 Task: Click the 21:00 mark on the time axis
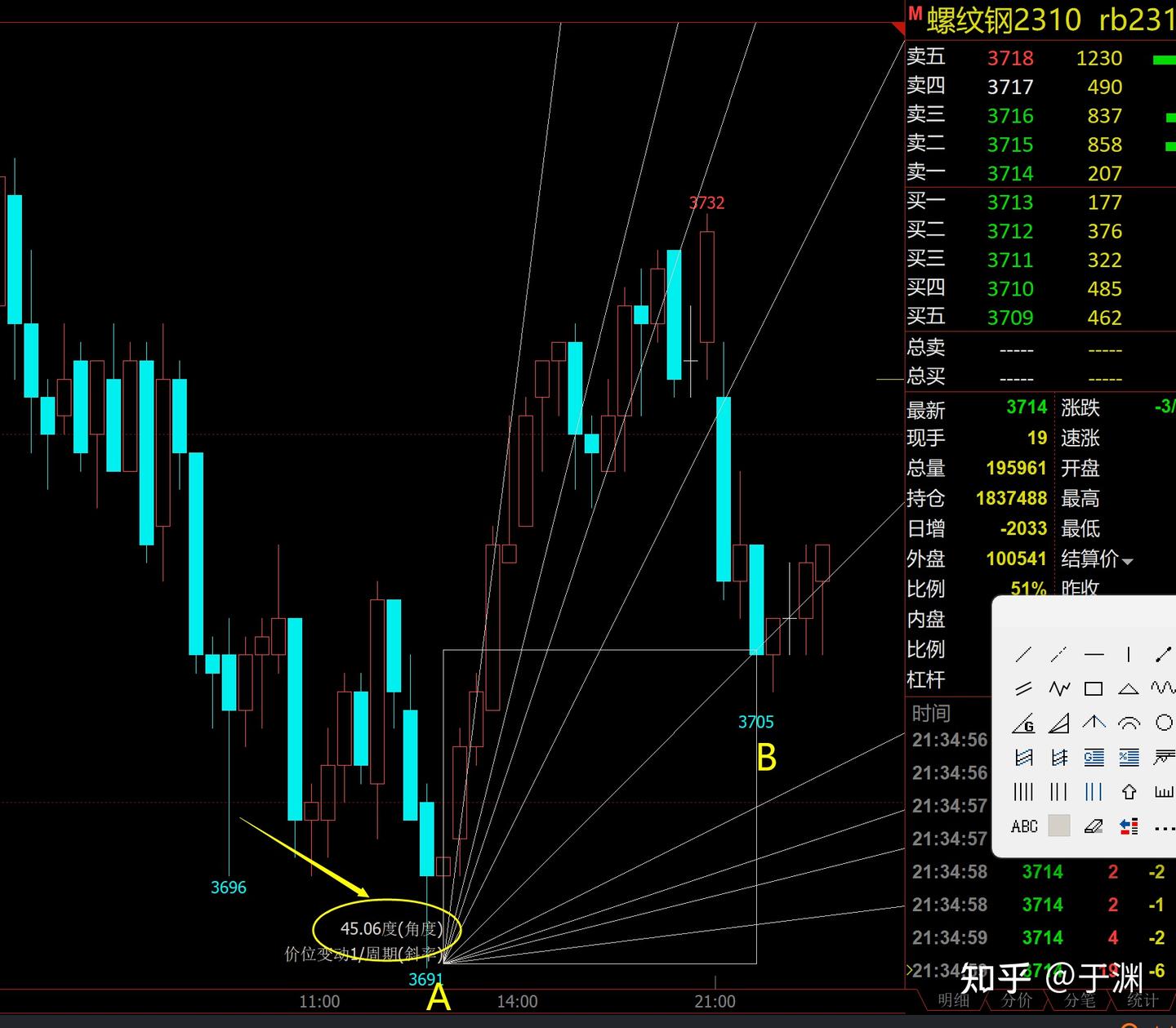[x=715, y=1002]
